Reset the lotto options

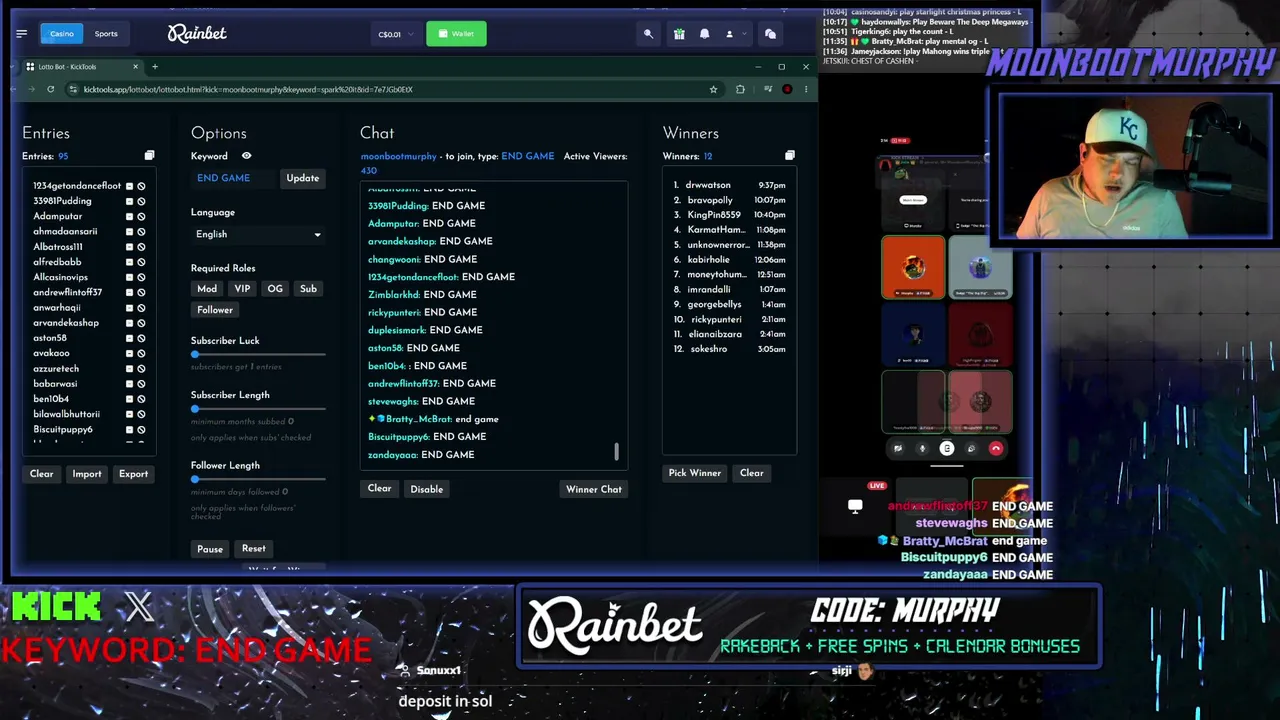point(254,549)
